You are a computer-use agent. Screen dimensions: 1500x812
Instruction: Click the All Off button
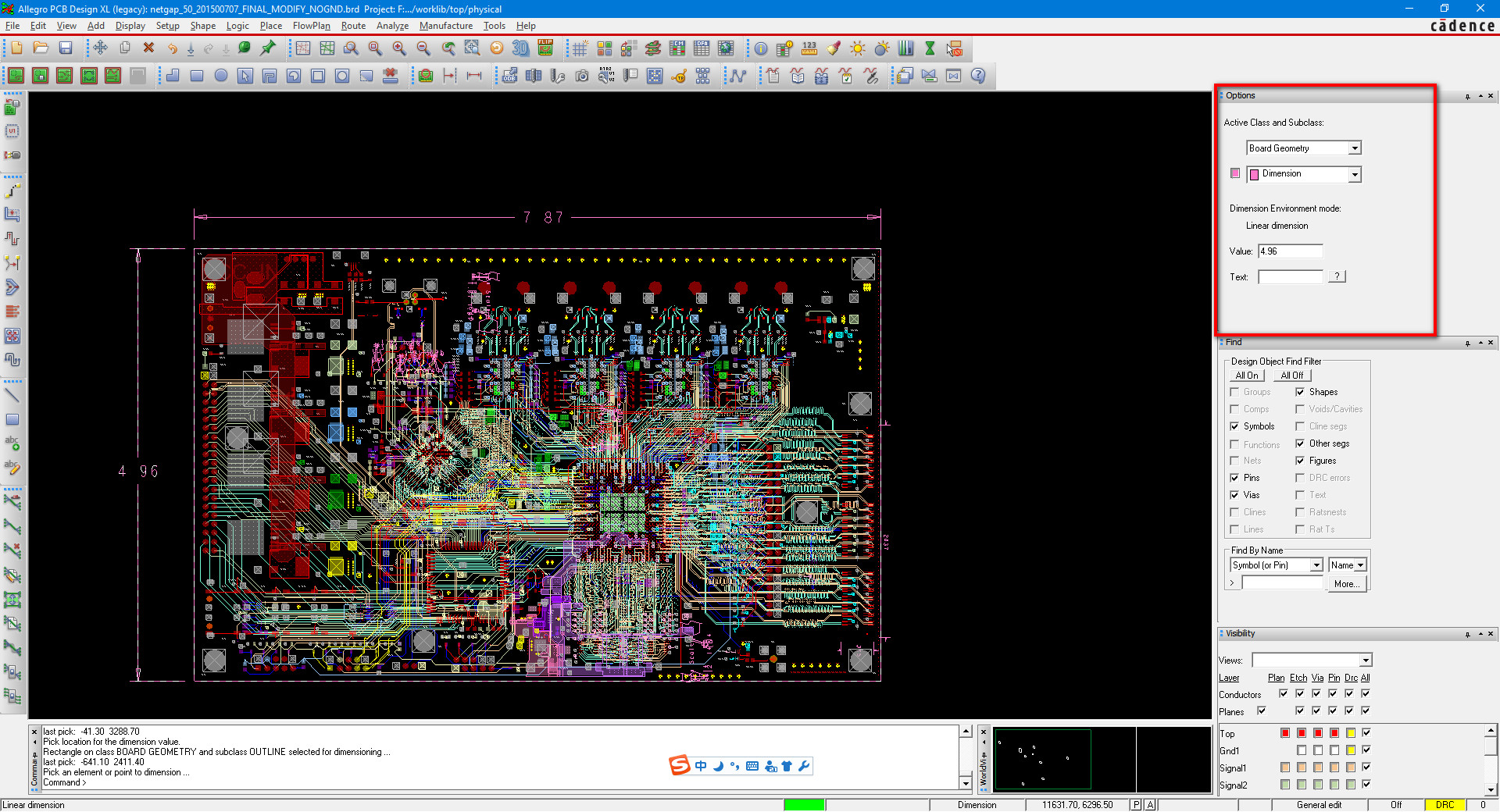(x=1291, y=376)
